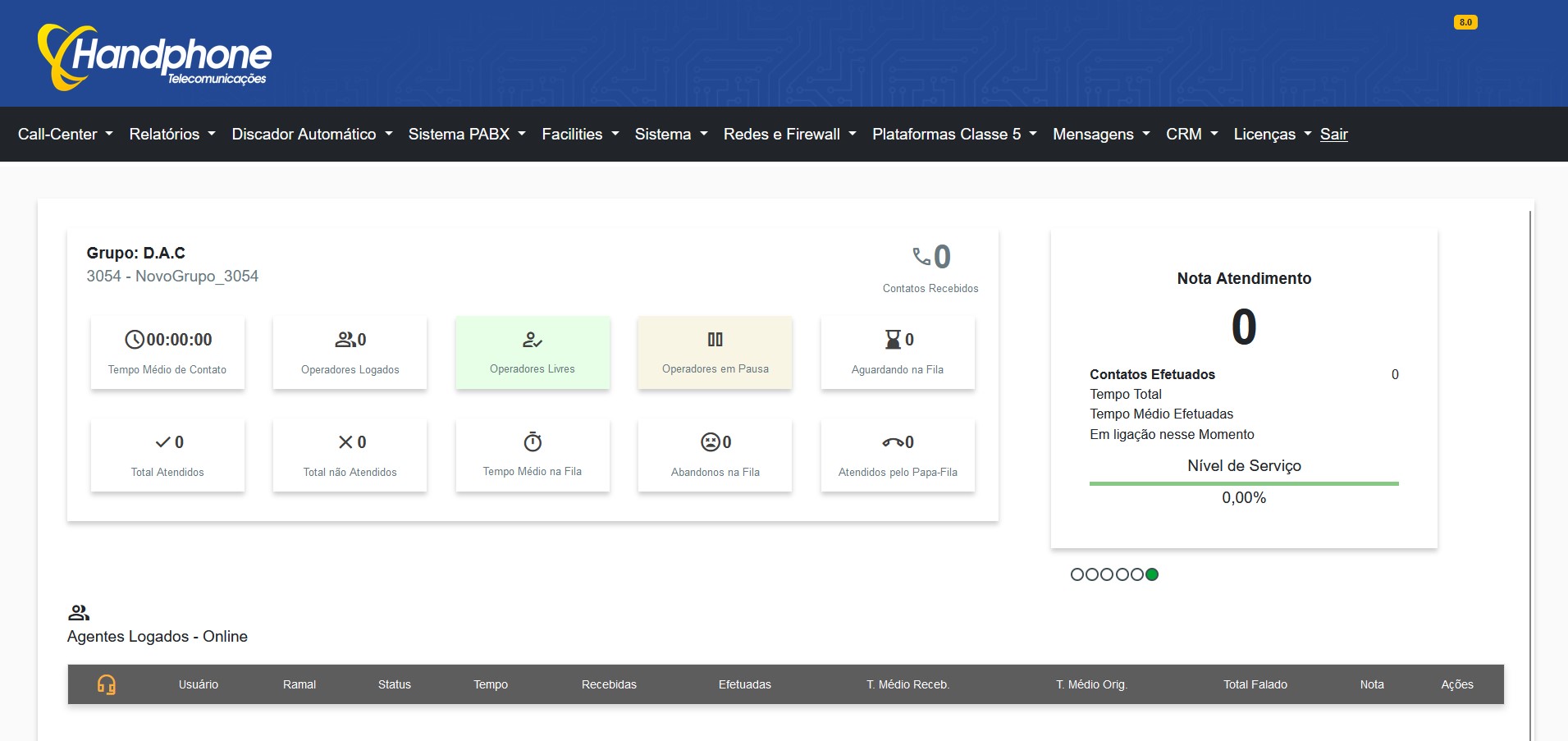Image resolution: width=1568 pixels, height=741 pixels.
Task: Open the Relatórios menu
Action: click(x=171, y=134)
